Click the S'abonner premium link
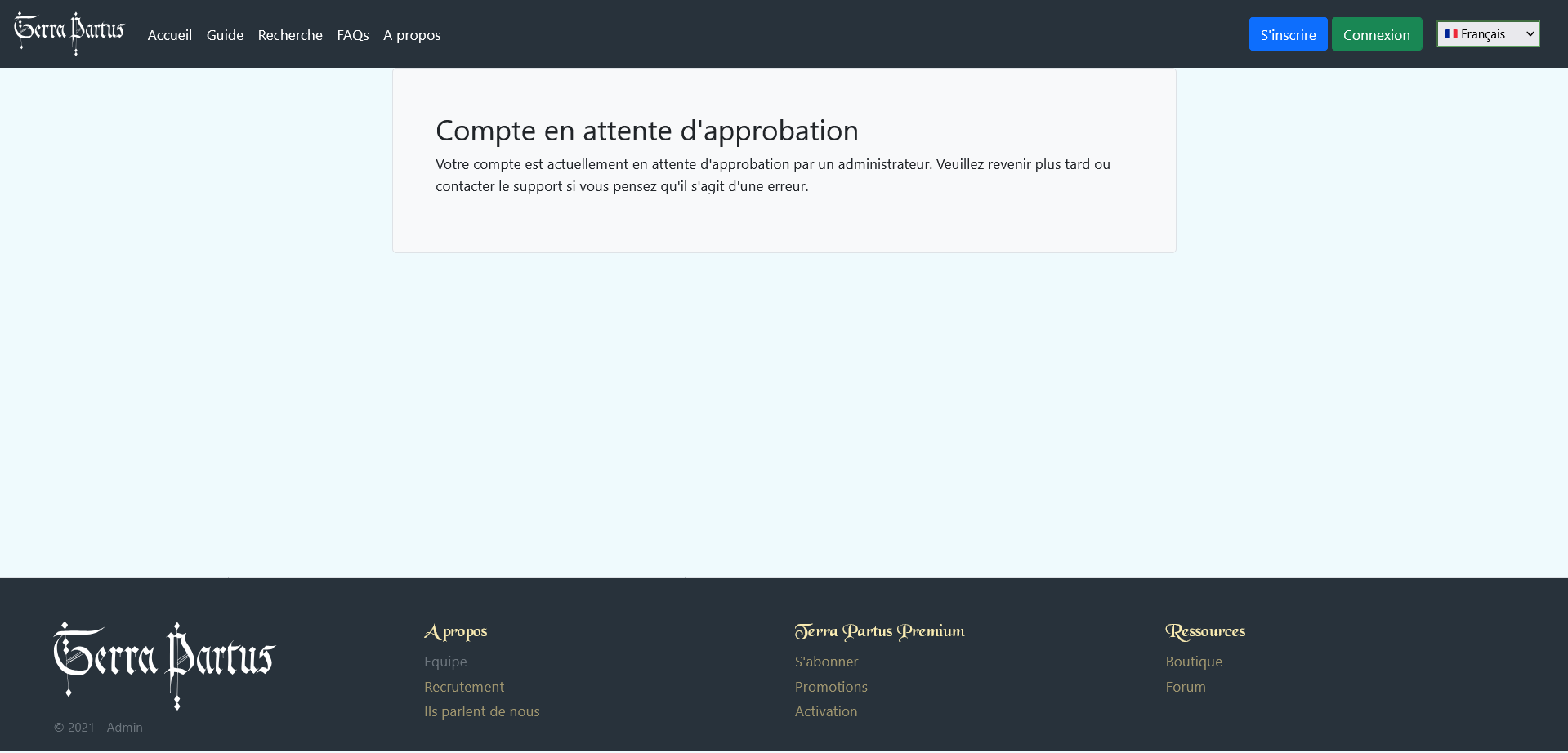Viewport: 1568px width, 753px height. tap(826, 662)
